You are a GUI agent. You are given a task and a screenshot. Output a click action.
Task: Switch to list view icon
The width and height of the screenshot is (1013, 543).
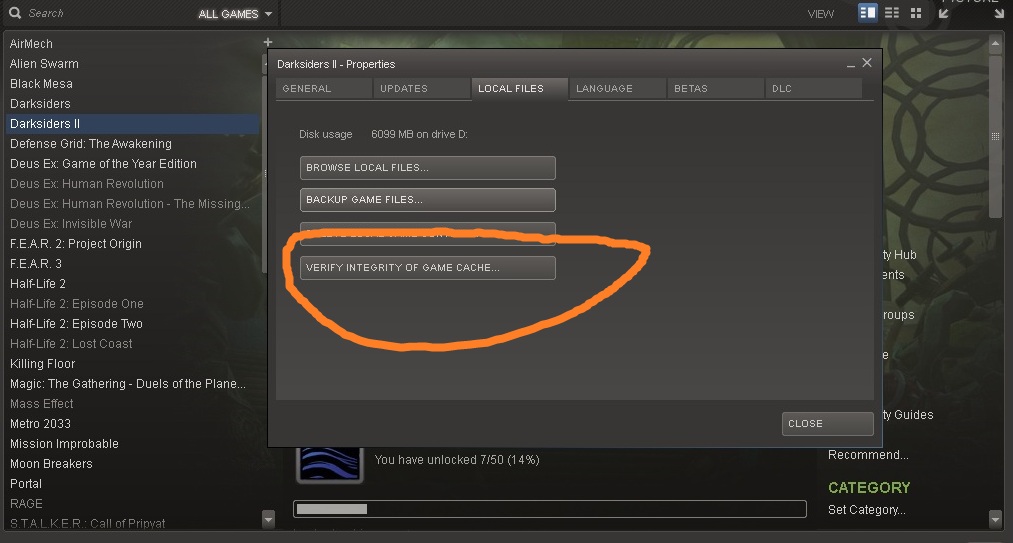(x=892, y=13)
